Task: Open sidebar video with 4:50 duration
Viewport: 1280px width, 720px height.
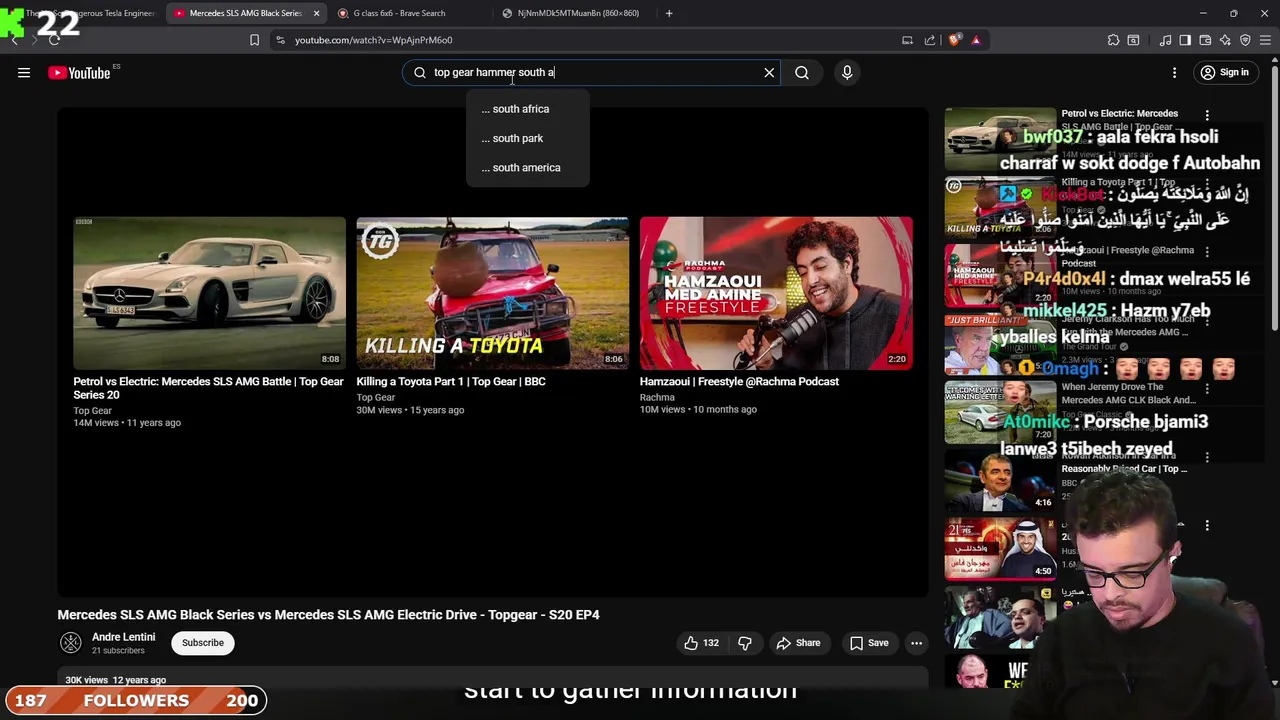Action: point(1000,548)
